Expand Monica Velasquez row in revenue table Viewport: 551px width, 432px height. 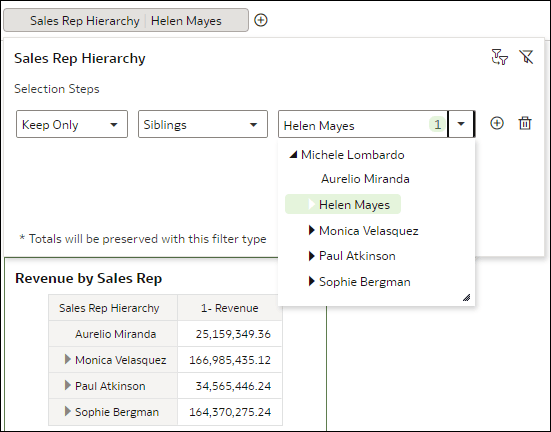(x=68, y=359)
